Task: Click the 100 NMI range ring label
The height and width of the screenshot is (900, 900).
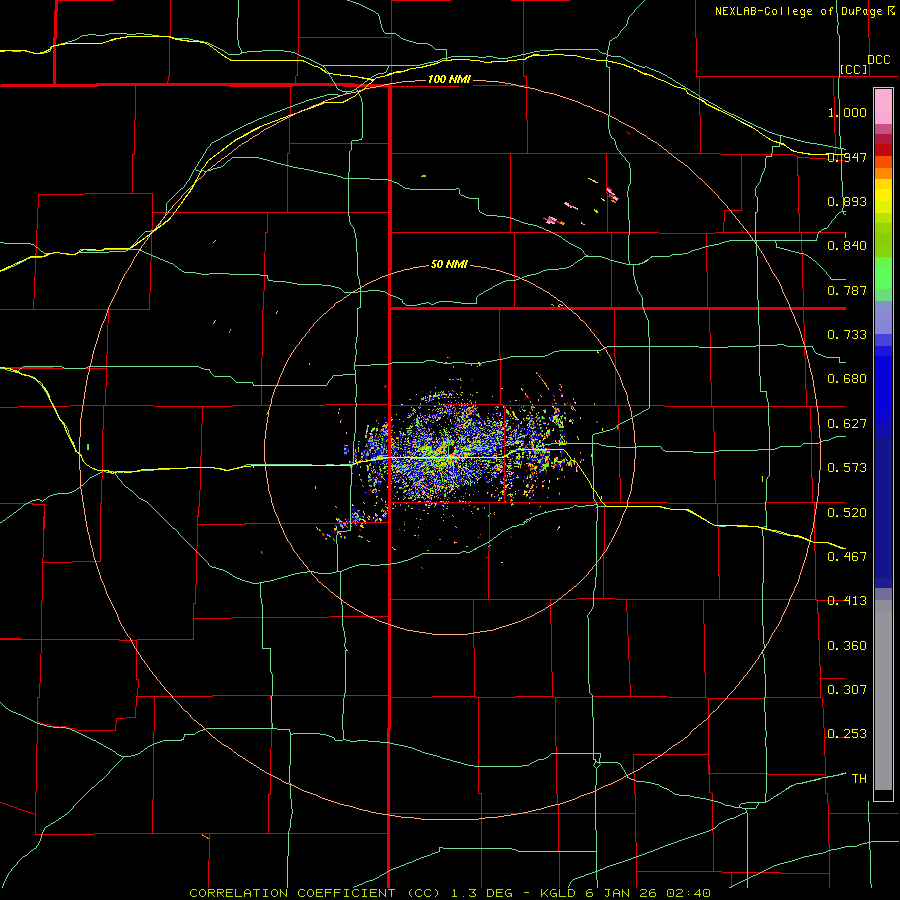Action: pyautogui.click(x=449, y=79)
